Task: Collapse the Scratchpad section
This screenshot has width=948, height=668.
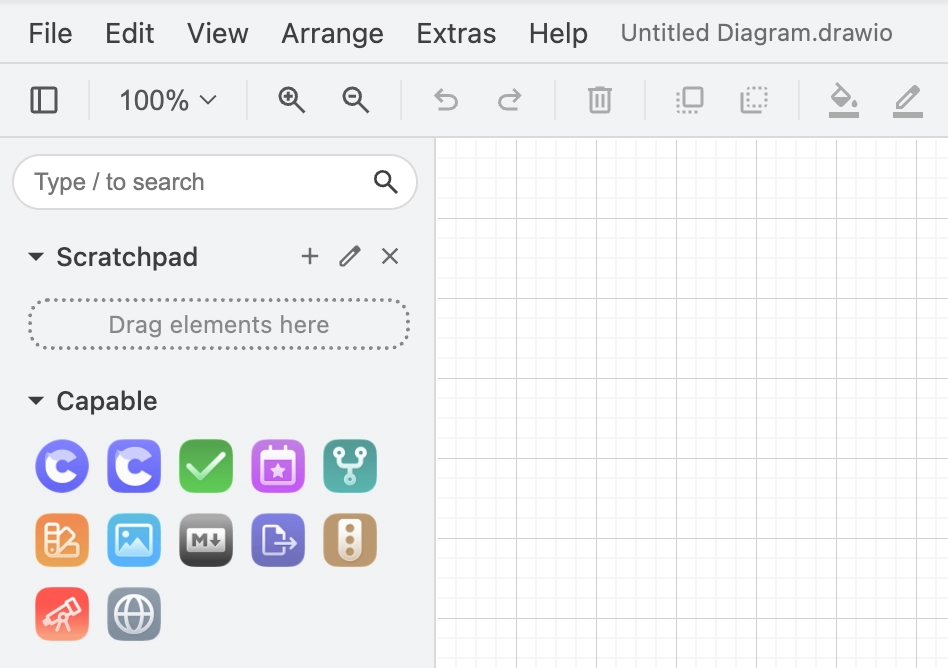Action: pos(36,257)
